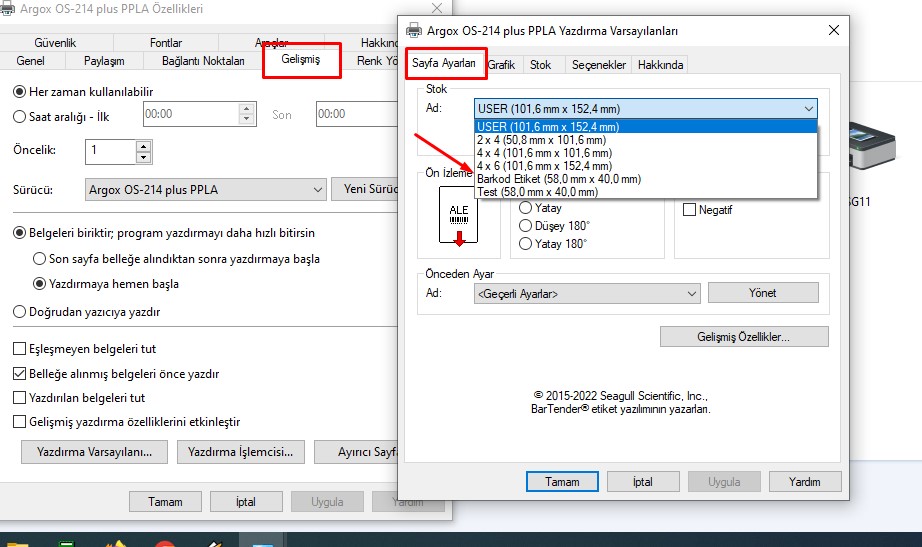
Task: Switch to Grafik tab
Action: tap(502, 65)
